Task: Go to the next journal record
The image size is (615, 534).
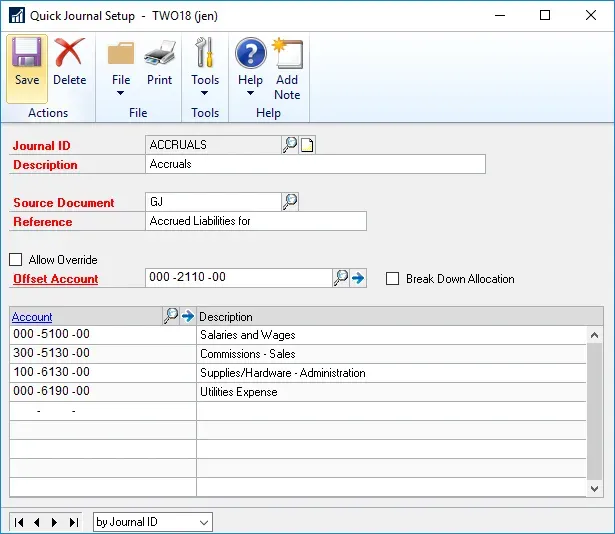Action: 54,522
